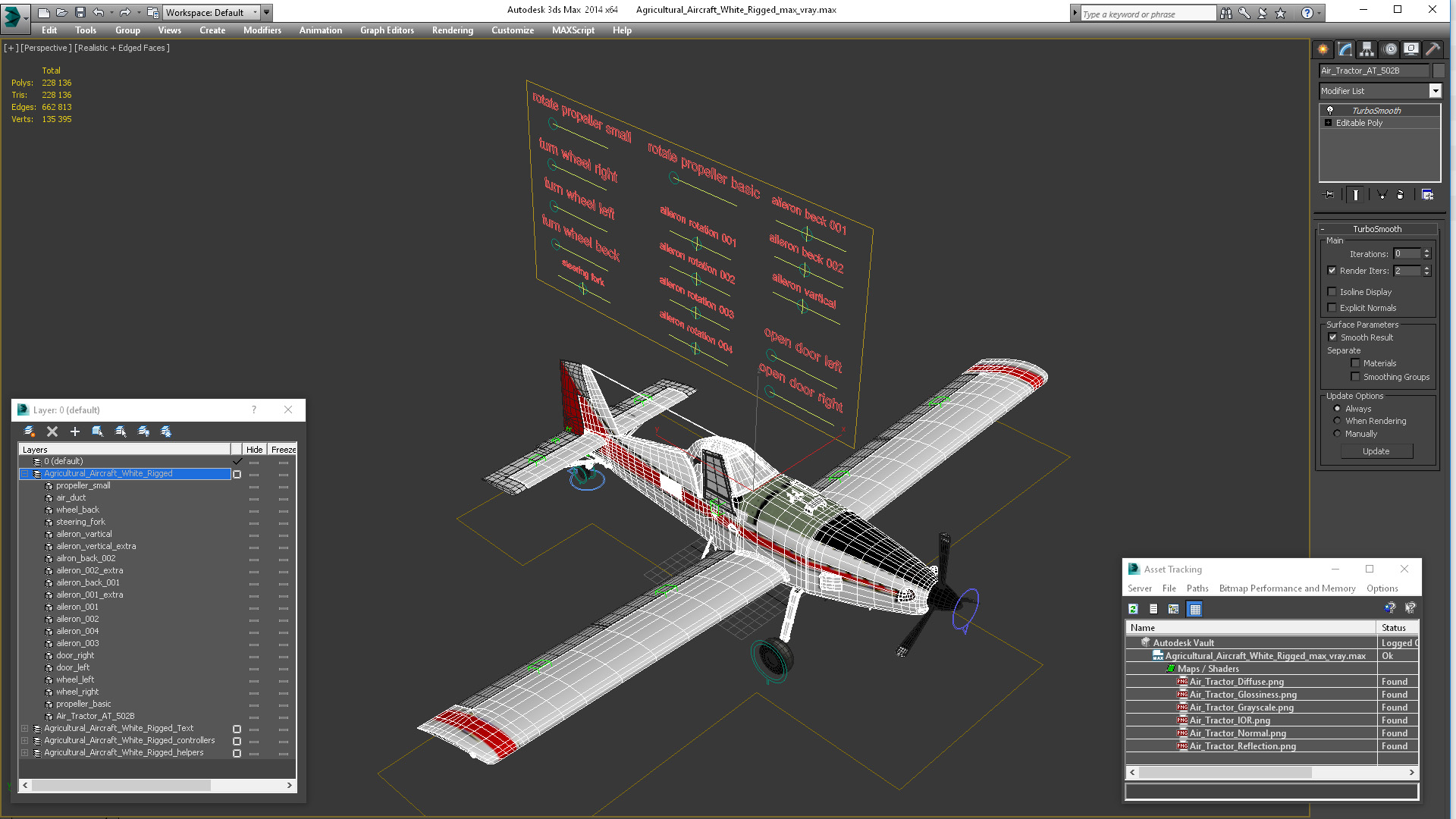Click Make Unique modifier icon

coord(1382,195)
